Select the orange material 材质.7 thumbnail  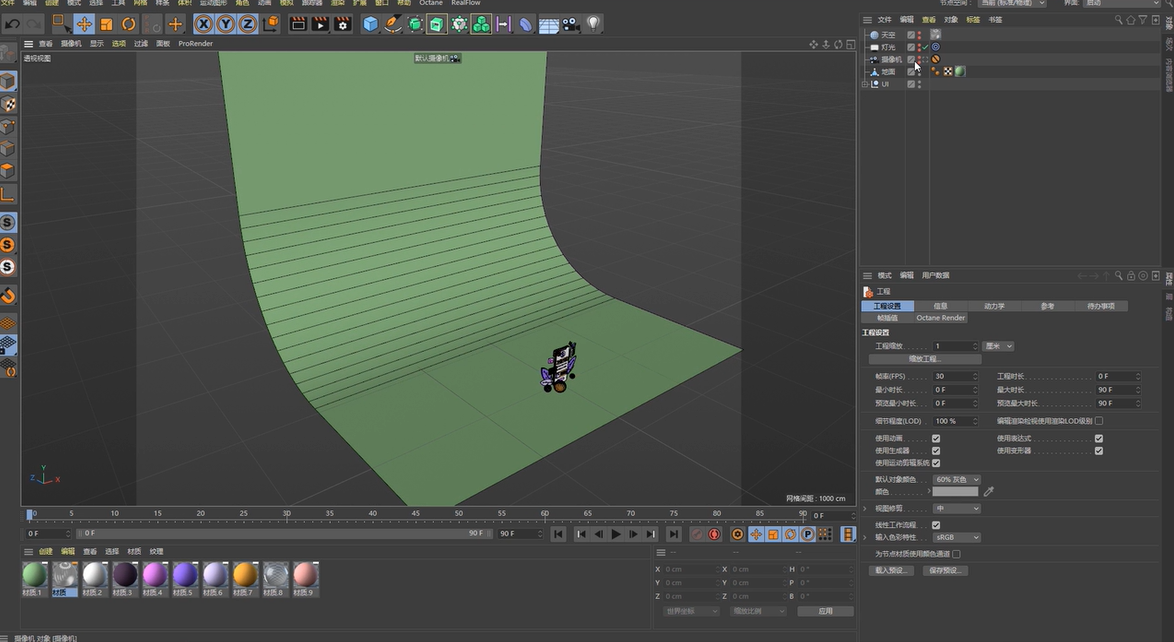245,575
